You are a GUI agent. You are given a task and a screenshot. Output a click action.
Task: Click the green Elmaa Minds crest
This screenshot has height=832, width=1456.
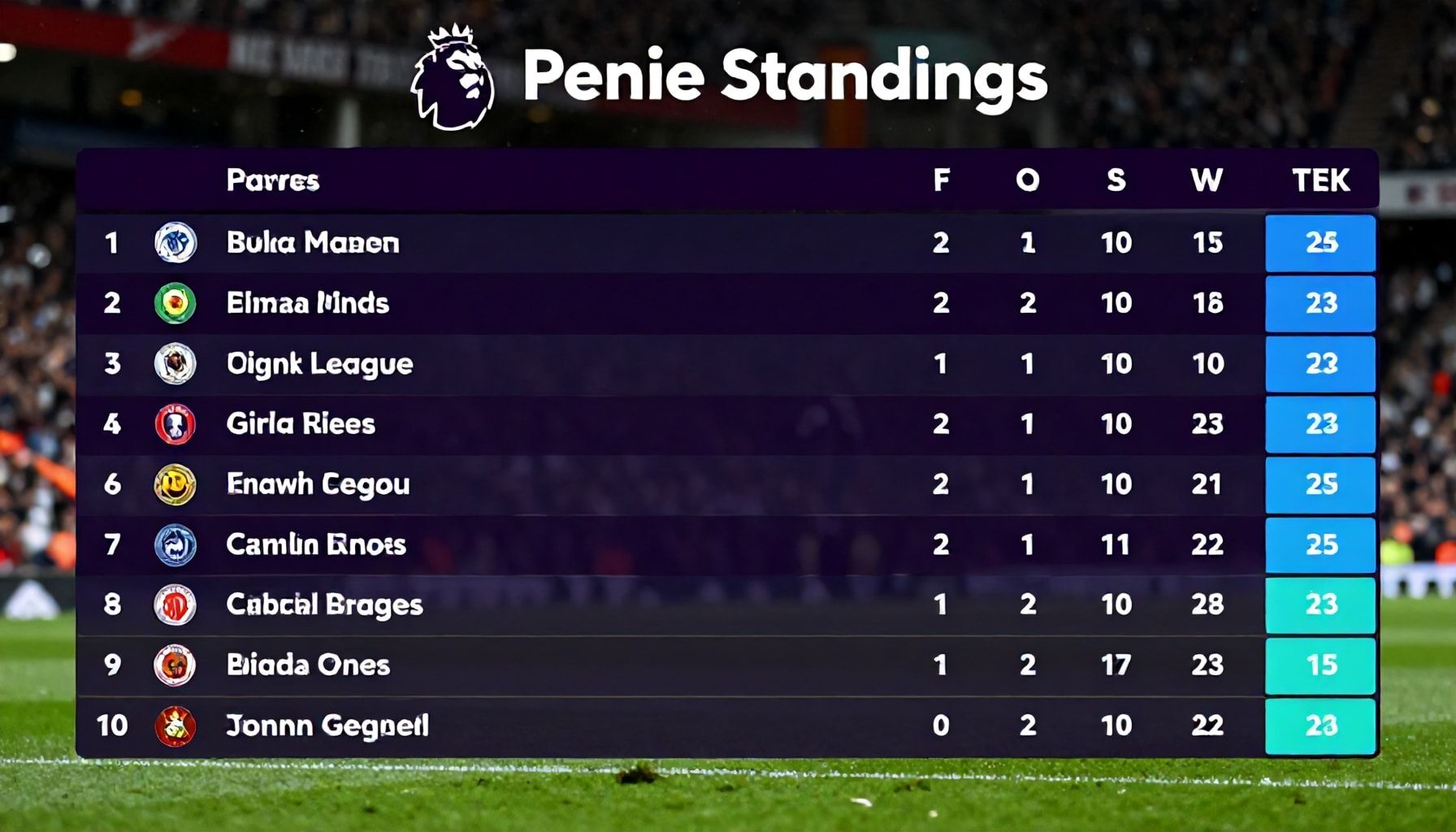tap(175, 303)
